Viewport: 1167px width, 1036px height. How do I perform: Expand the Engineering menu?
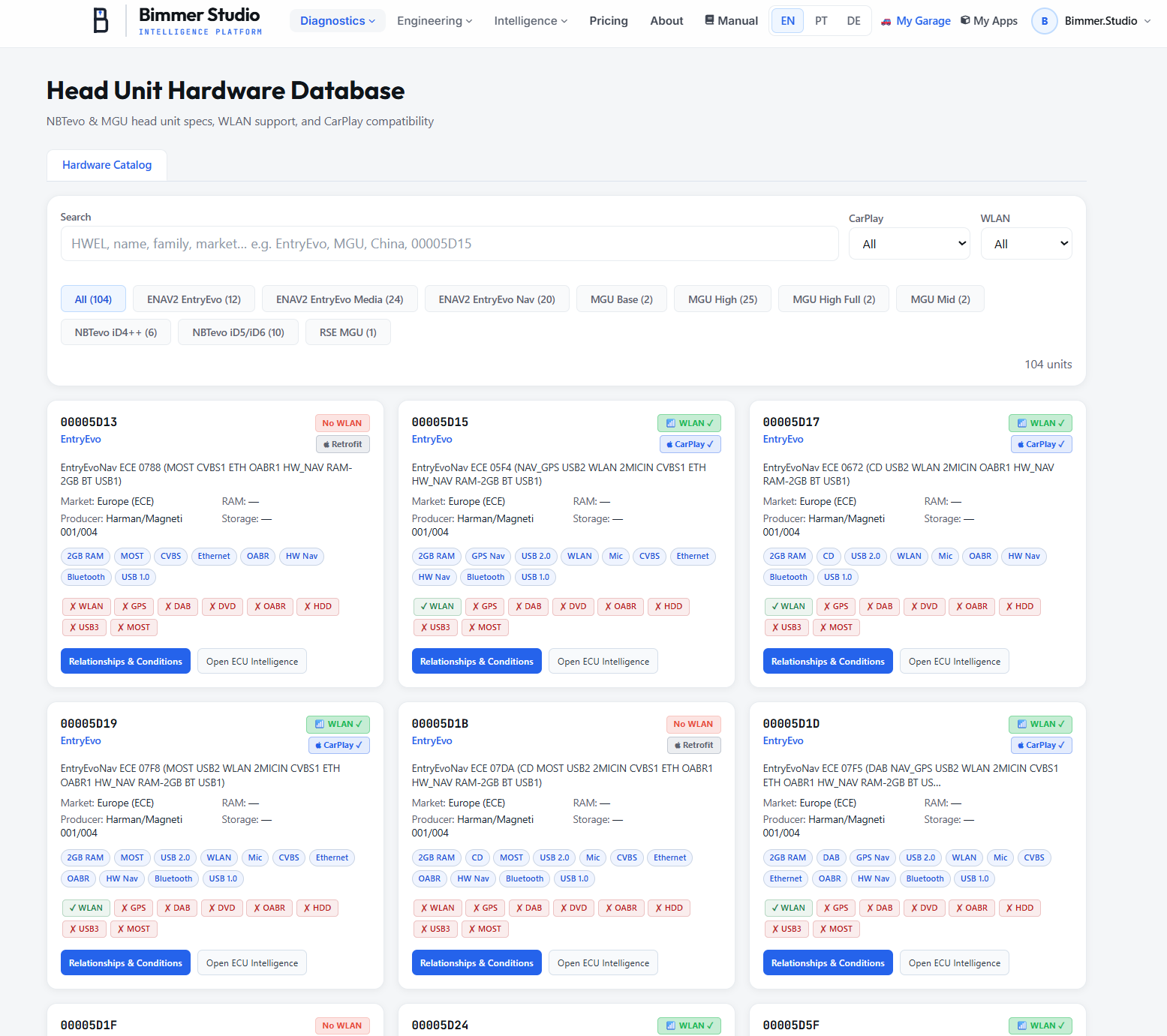click(435, 21)
